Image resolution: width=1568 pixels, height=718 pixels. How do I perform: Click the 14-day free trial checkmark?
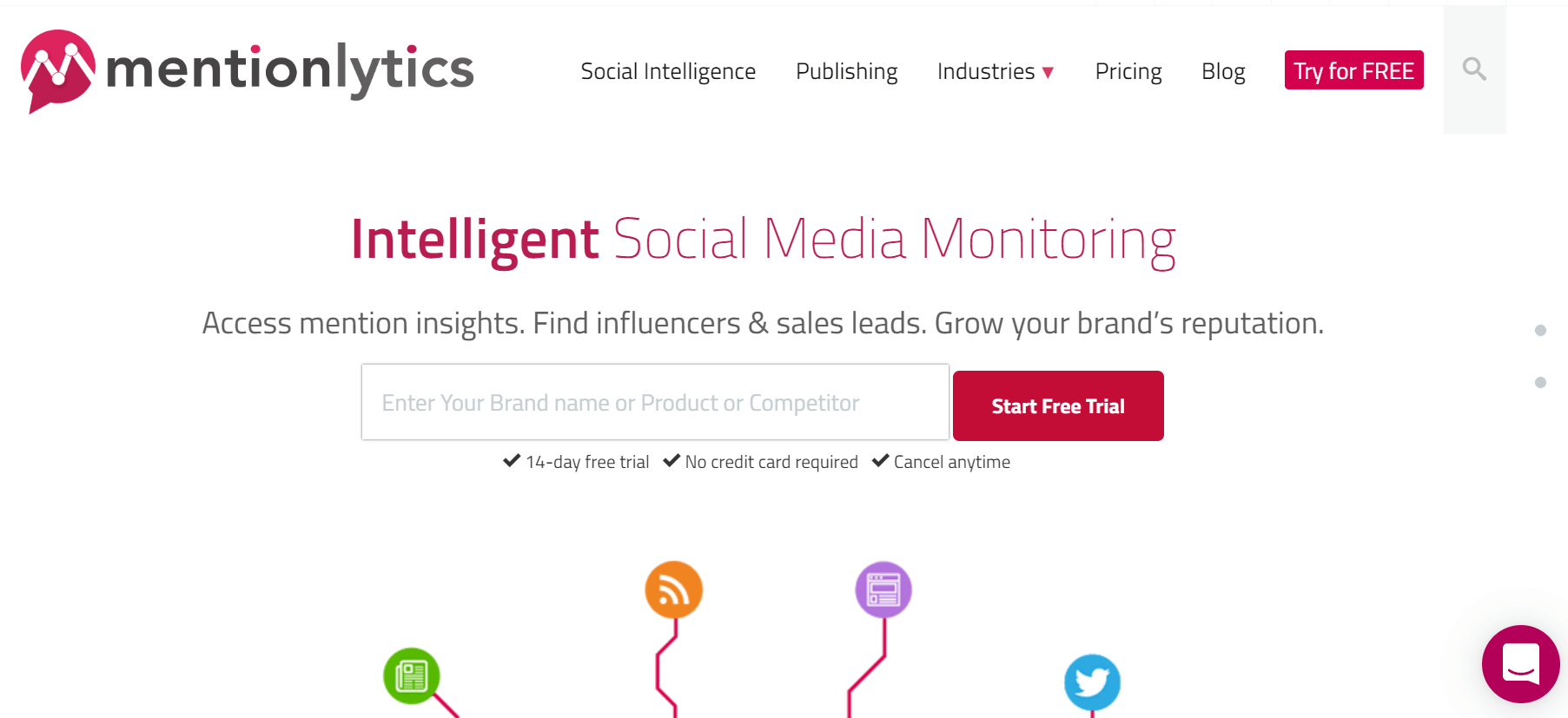512,461
